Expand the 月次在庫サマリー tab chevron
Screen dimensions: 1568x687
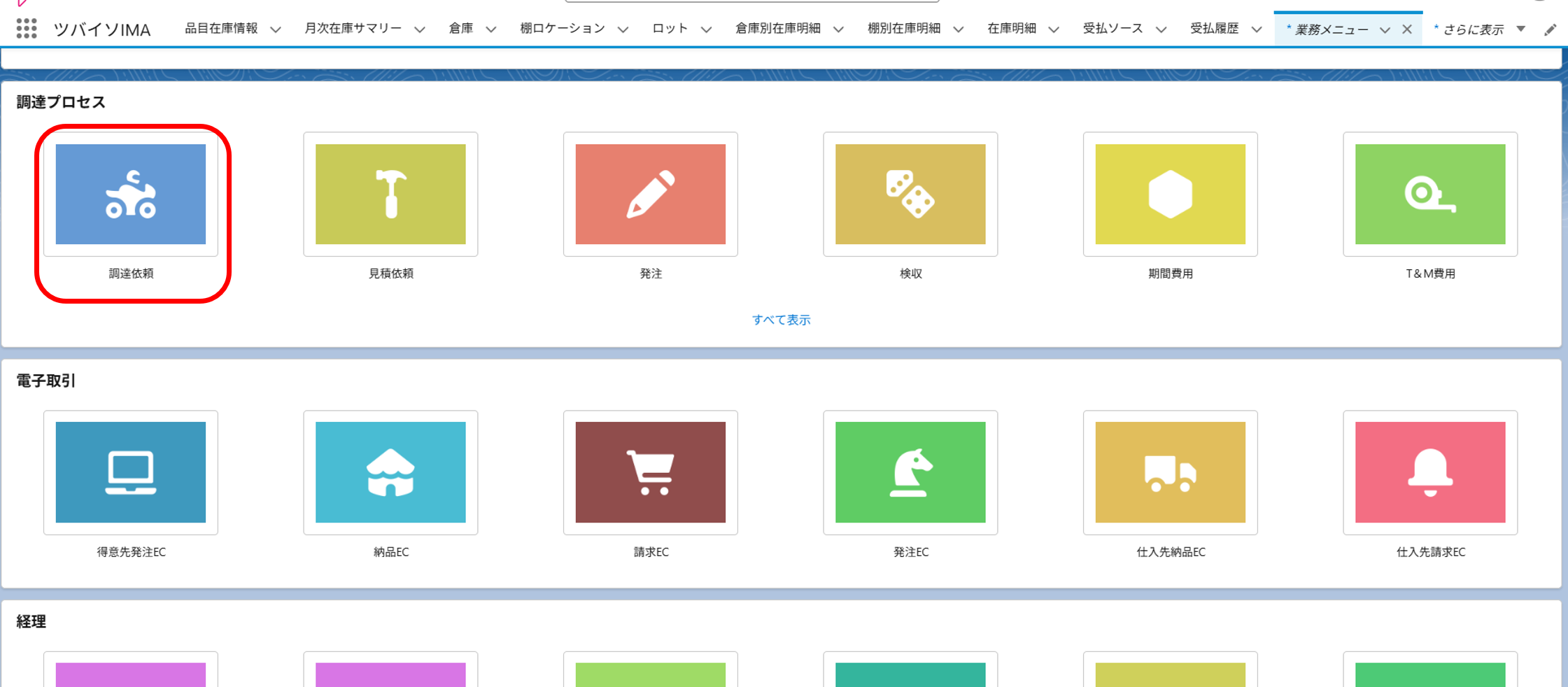pyautogui.click(x=420, y=29)
